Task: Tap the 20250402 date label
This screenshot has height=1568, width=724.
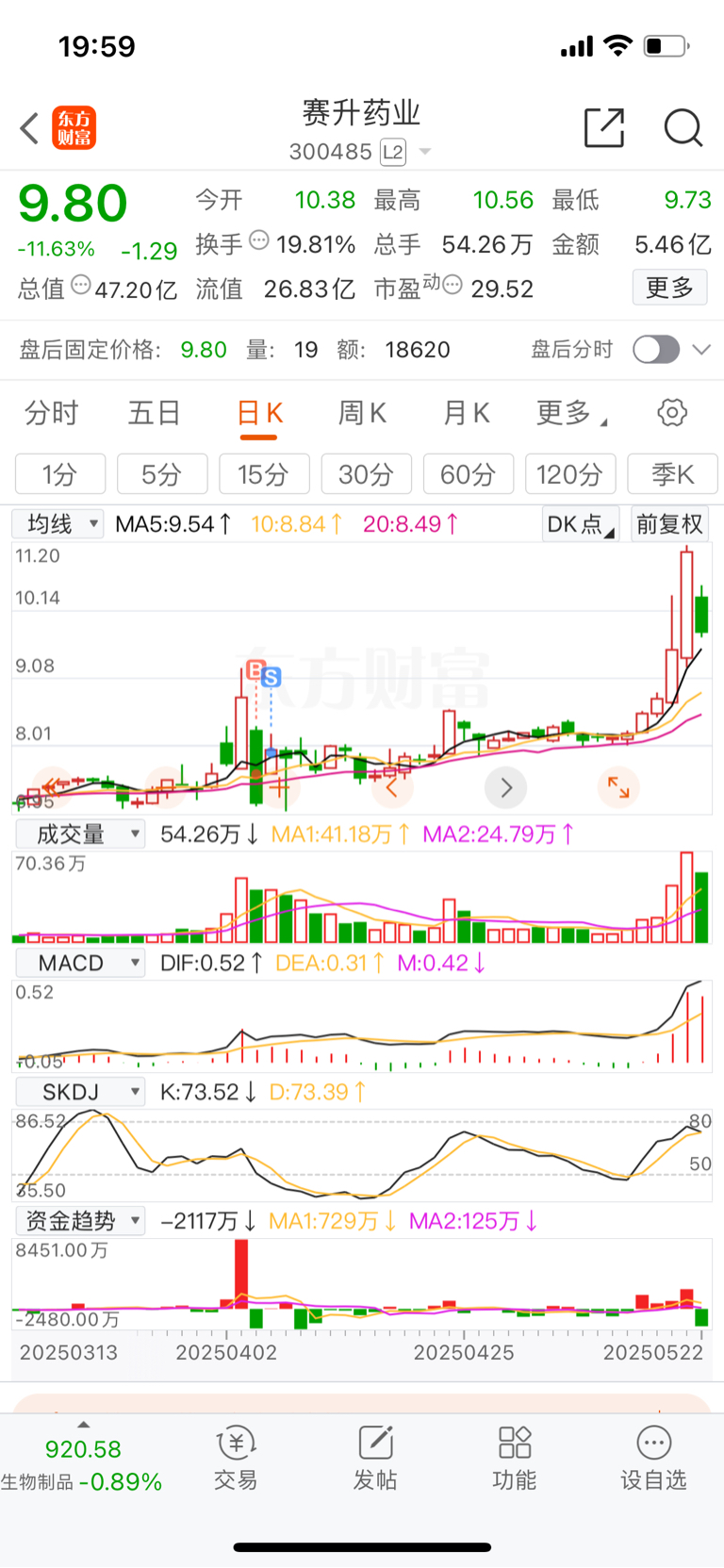Action: 226,1352
